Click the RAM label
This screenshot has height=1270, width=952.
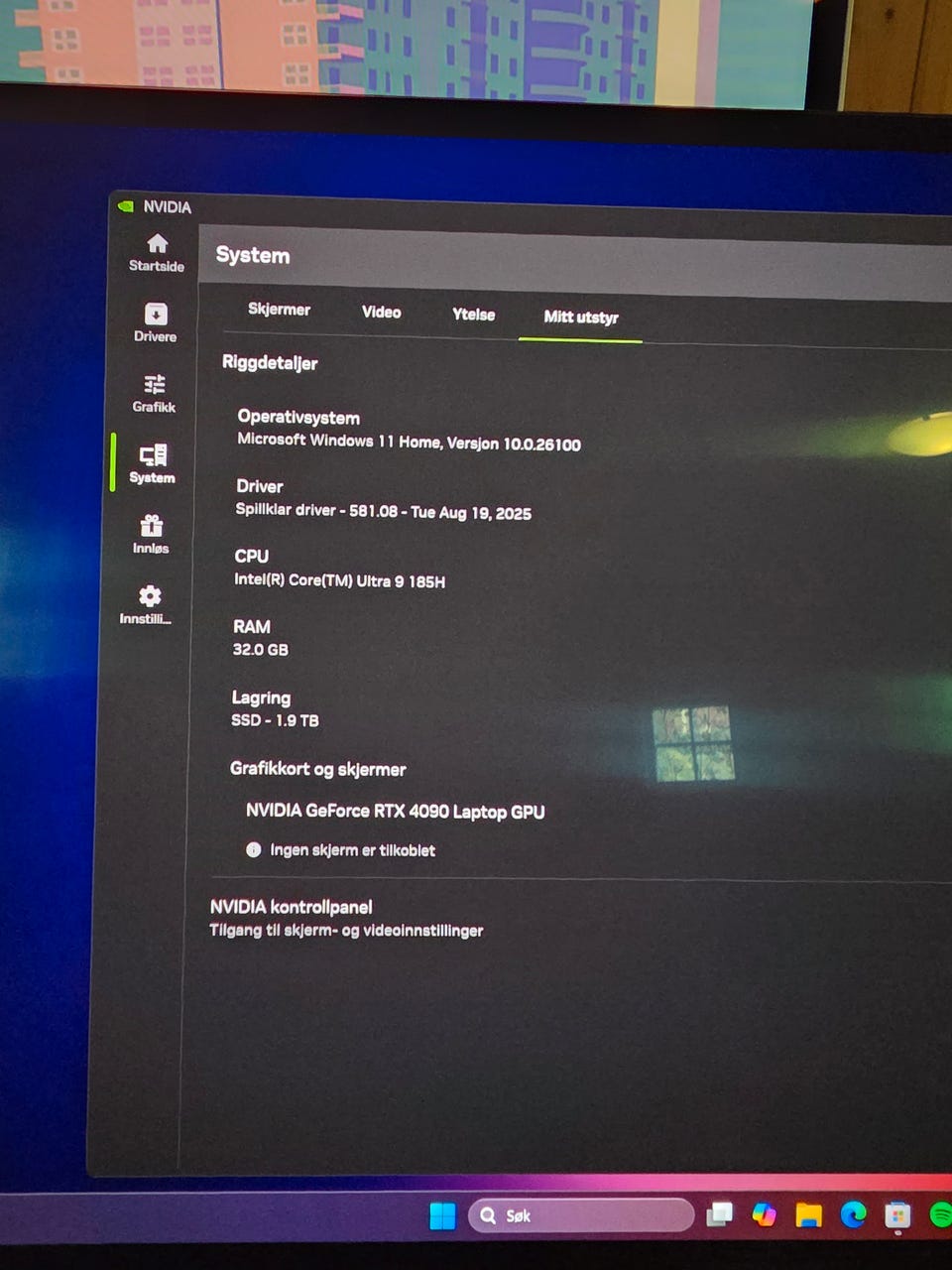[x=252, y=627]
